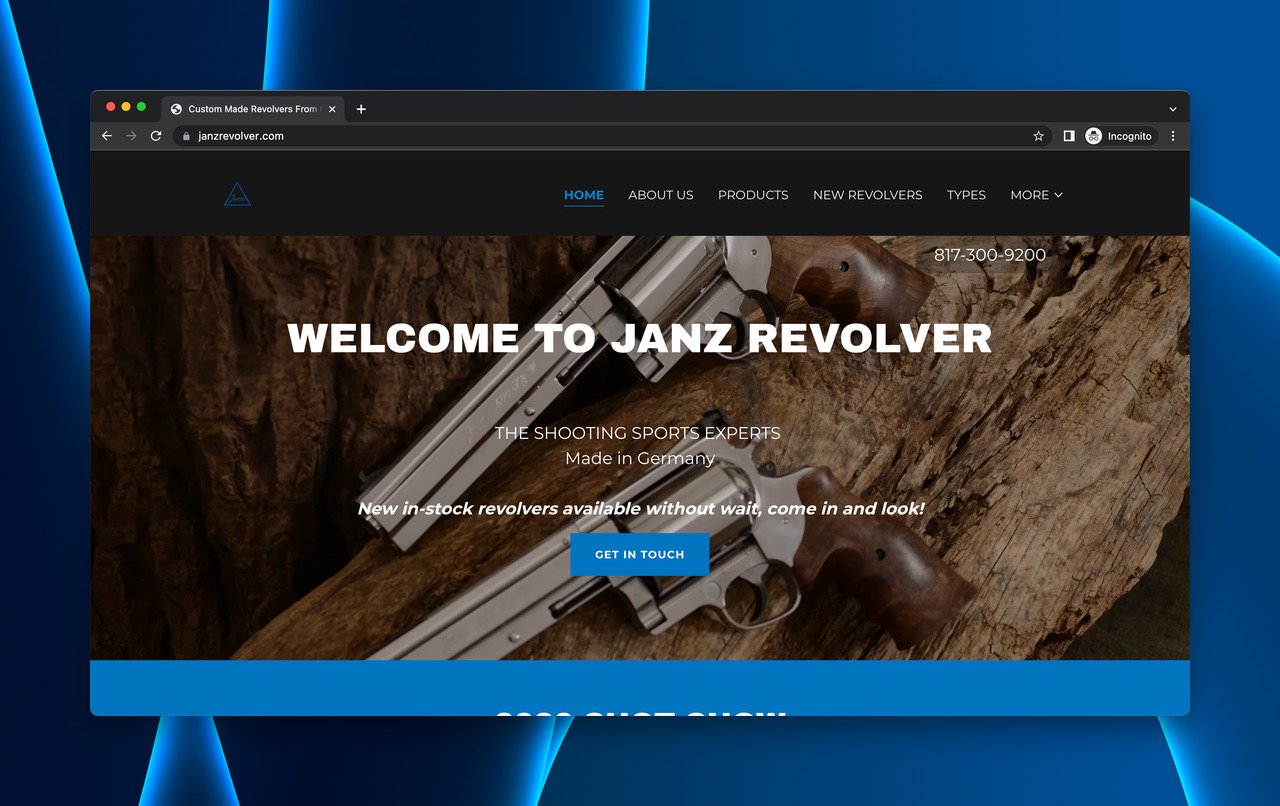Reload the janzrevolver.com page
Image resolution: width=1280 pixels, height=806 pixels.
click(x=155, y=135)
